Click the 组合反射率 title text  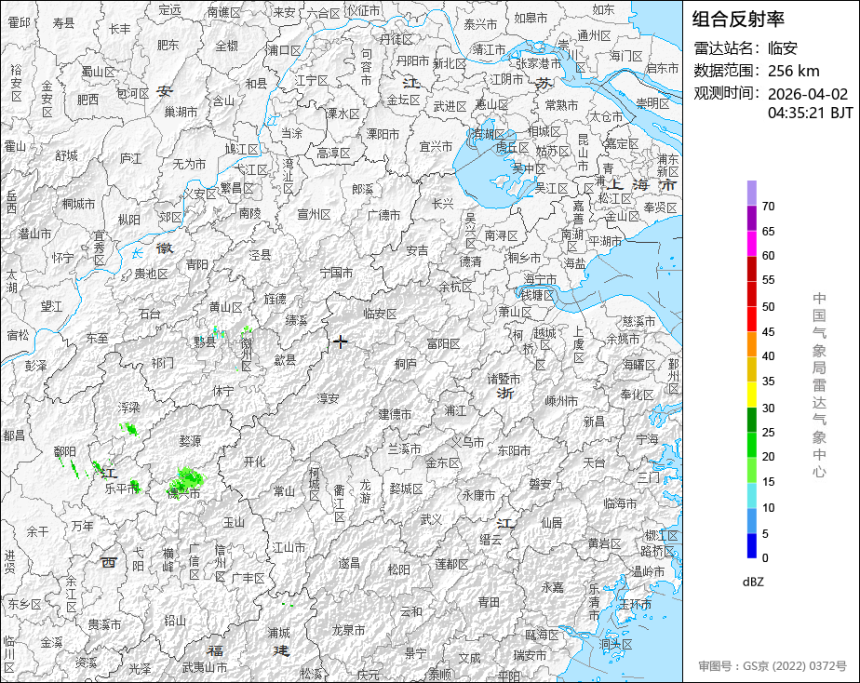click(x=738, y=19)
